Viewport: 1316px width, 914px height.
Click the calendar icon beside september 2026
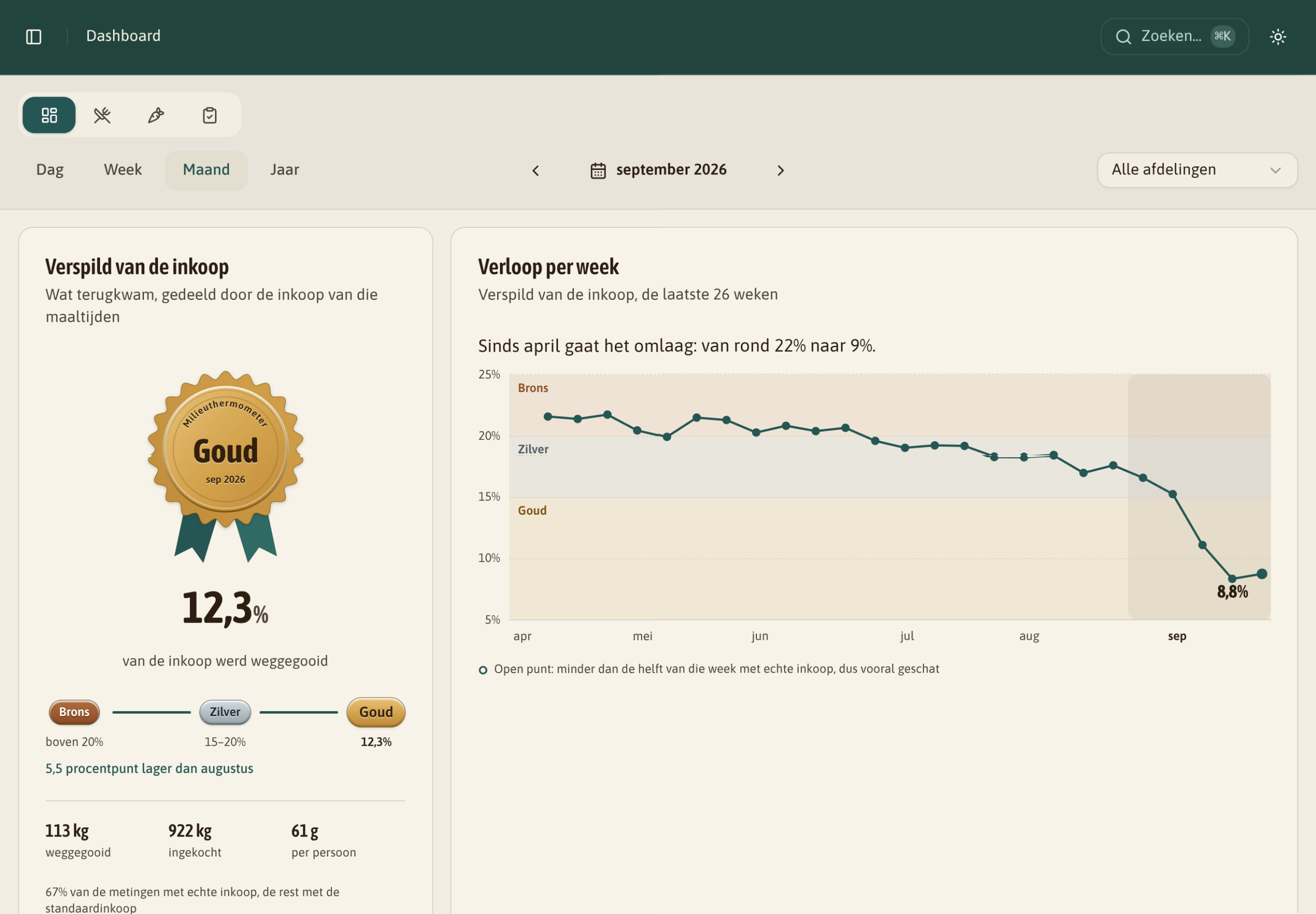click(597, 171)
